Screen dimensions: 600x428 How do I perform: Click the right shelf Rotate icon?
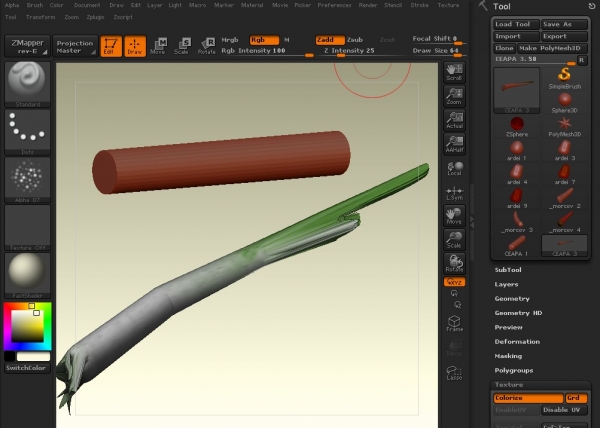pyautogui.click(x=454, y=264)
